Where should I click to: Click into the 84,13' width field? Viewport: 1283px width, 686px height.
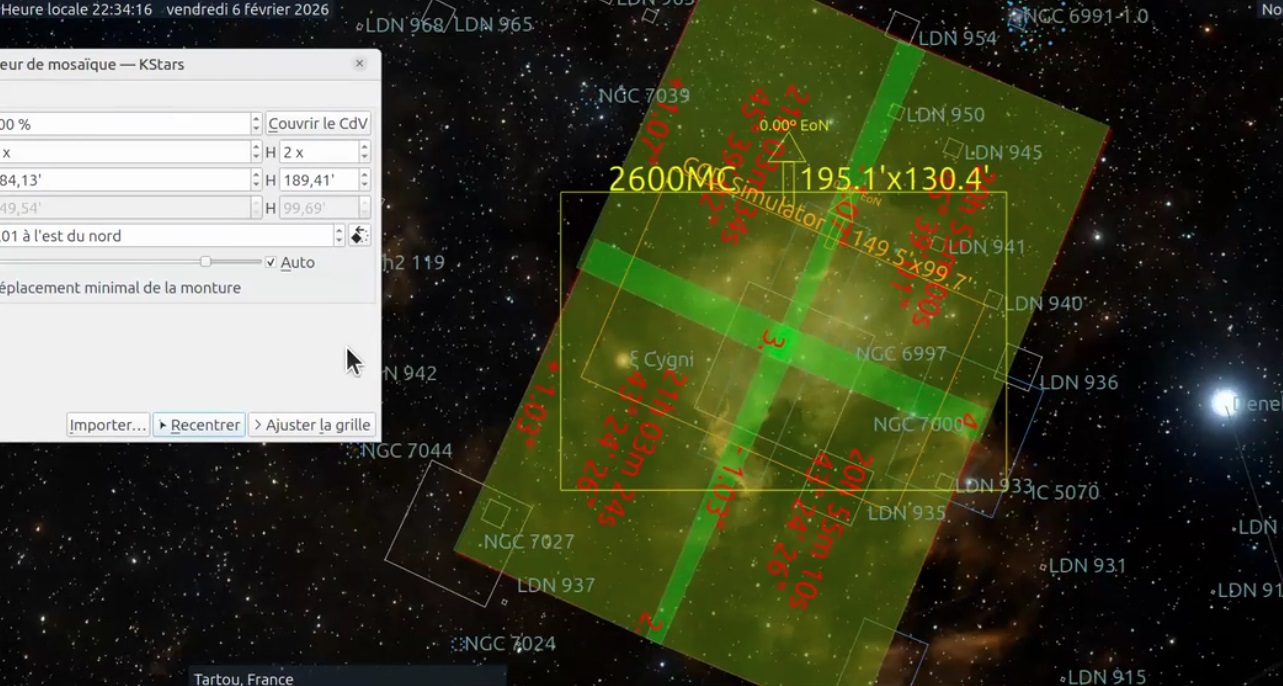coord(120,180)
